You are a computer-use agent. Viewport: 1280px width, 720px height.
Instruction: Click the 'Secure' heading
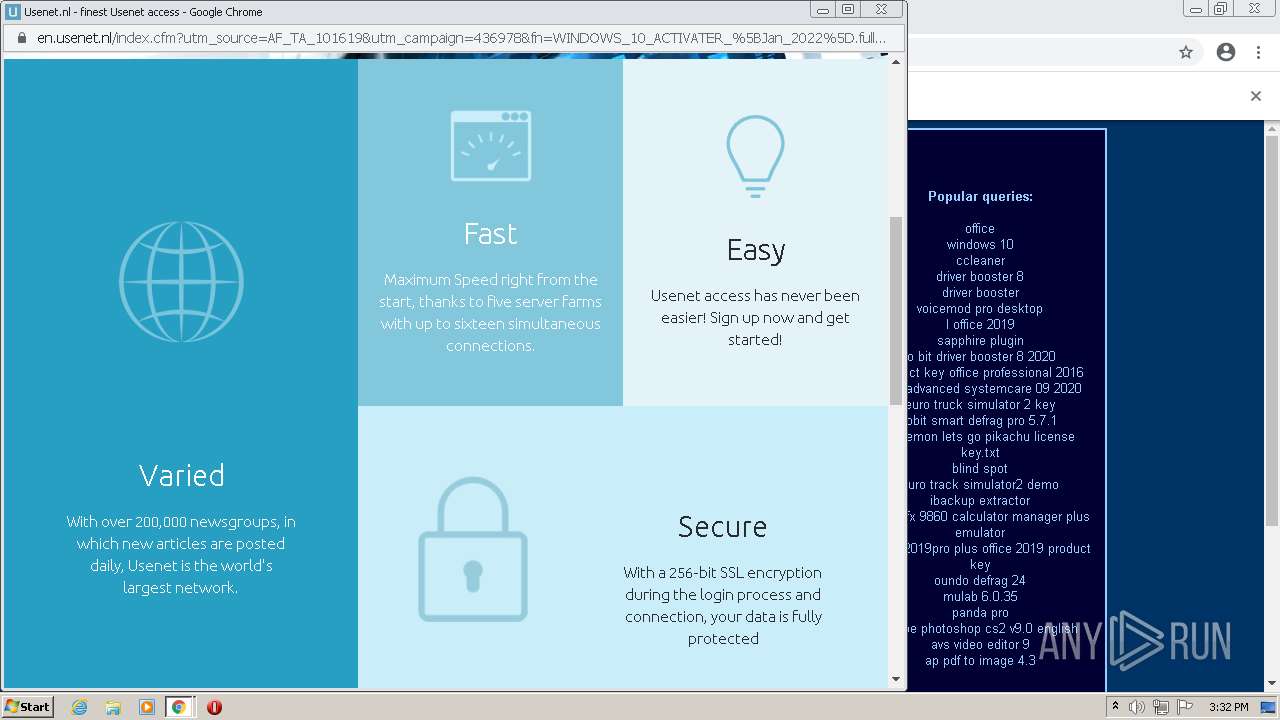click(722, 526)
